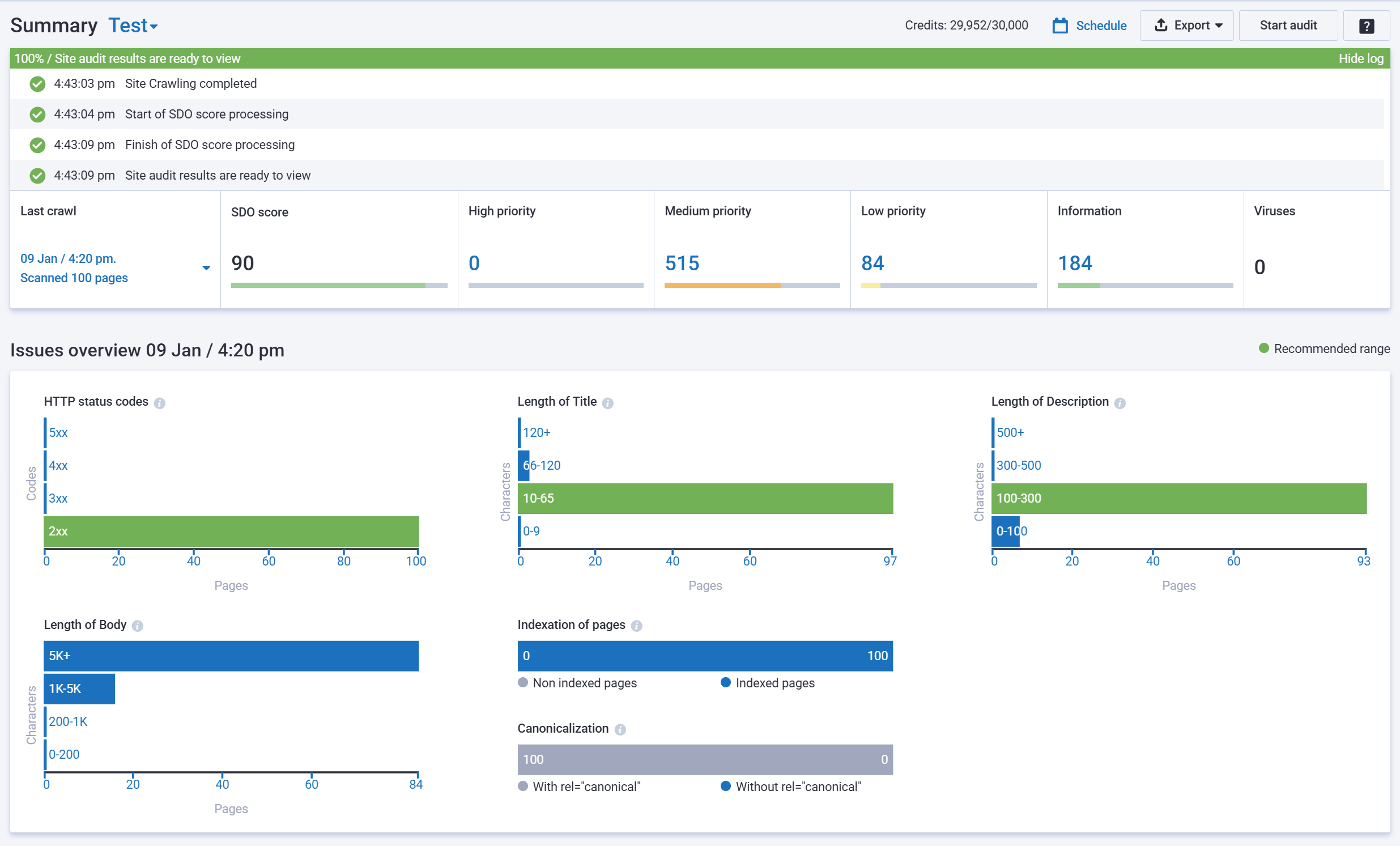The height and width of the screenshot is (846, 1400).
Task: Click the SDO score progress bar
Action: (339, 285)
